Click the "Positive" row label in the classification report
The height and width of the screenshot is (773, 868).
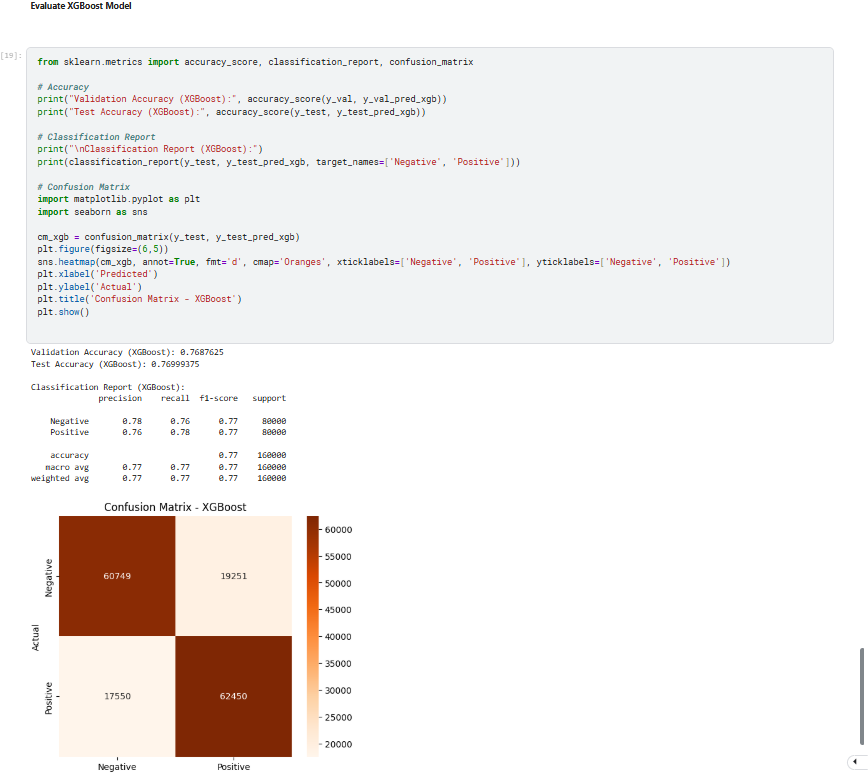69,432
